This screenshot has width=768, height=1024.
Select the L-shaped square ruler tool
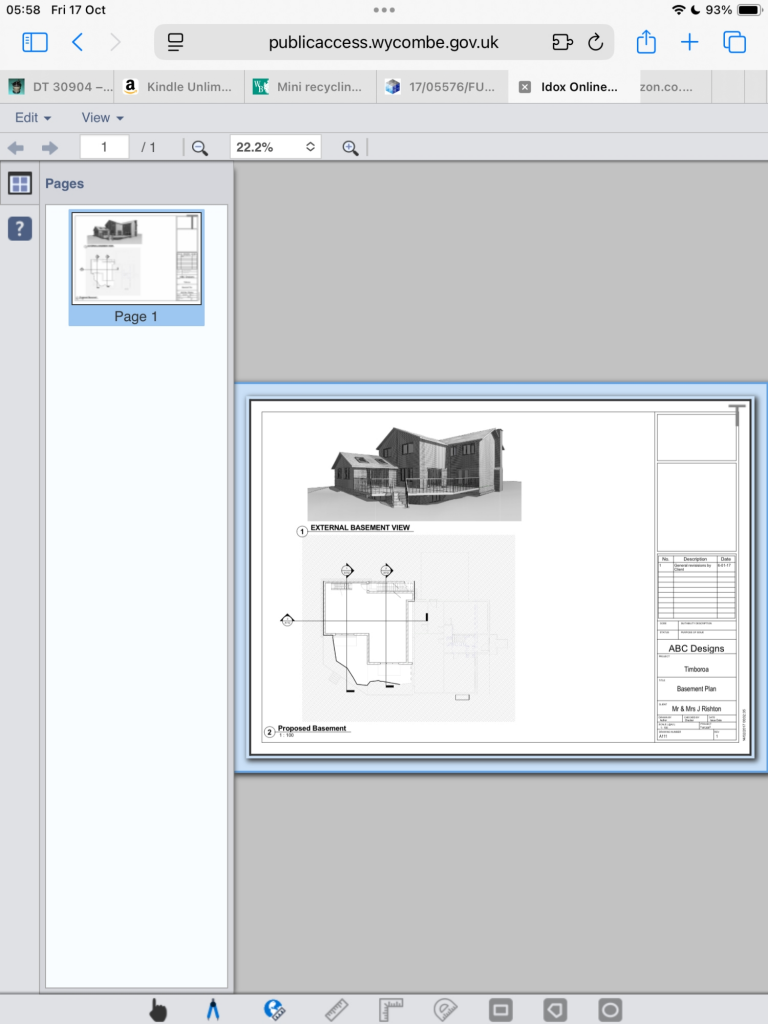(390, 1010)
